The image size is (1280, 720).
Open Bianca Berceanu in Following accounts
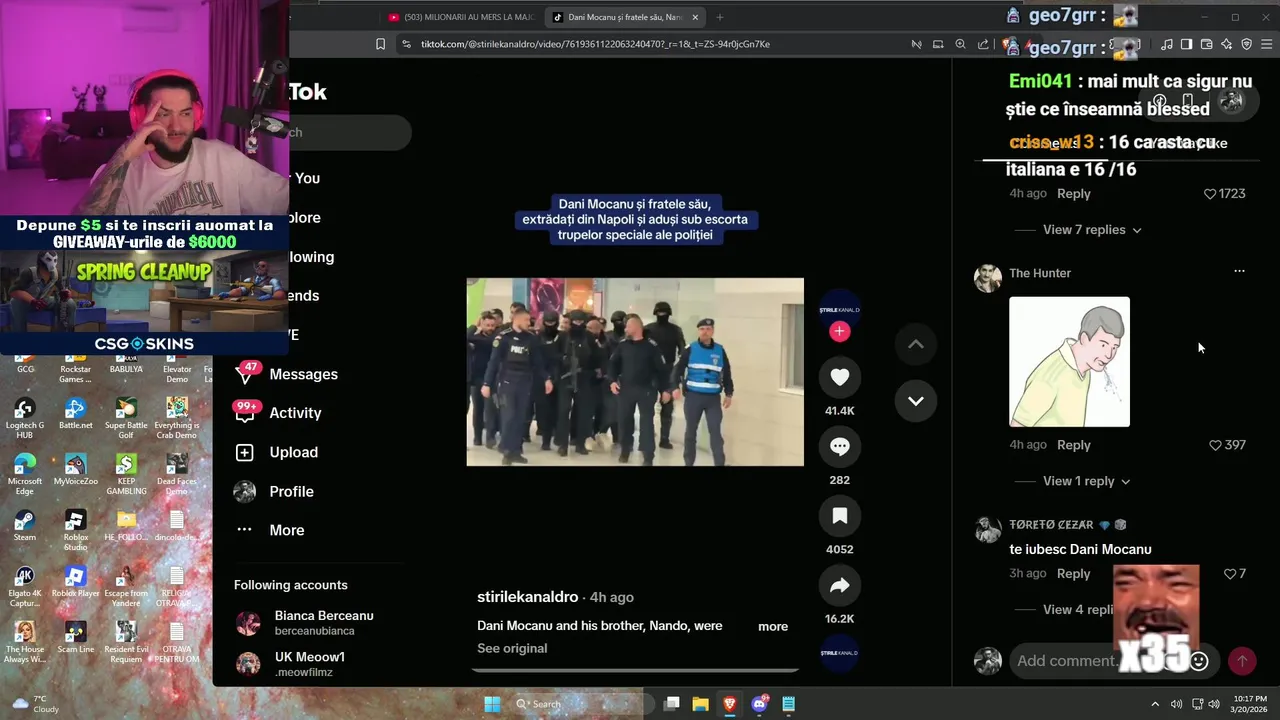tap(304, 623)
